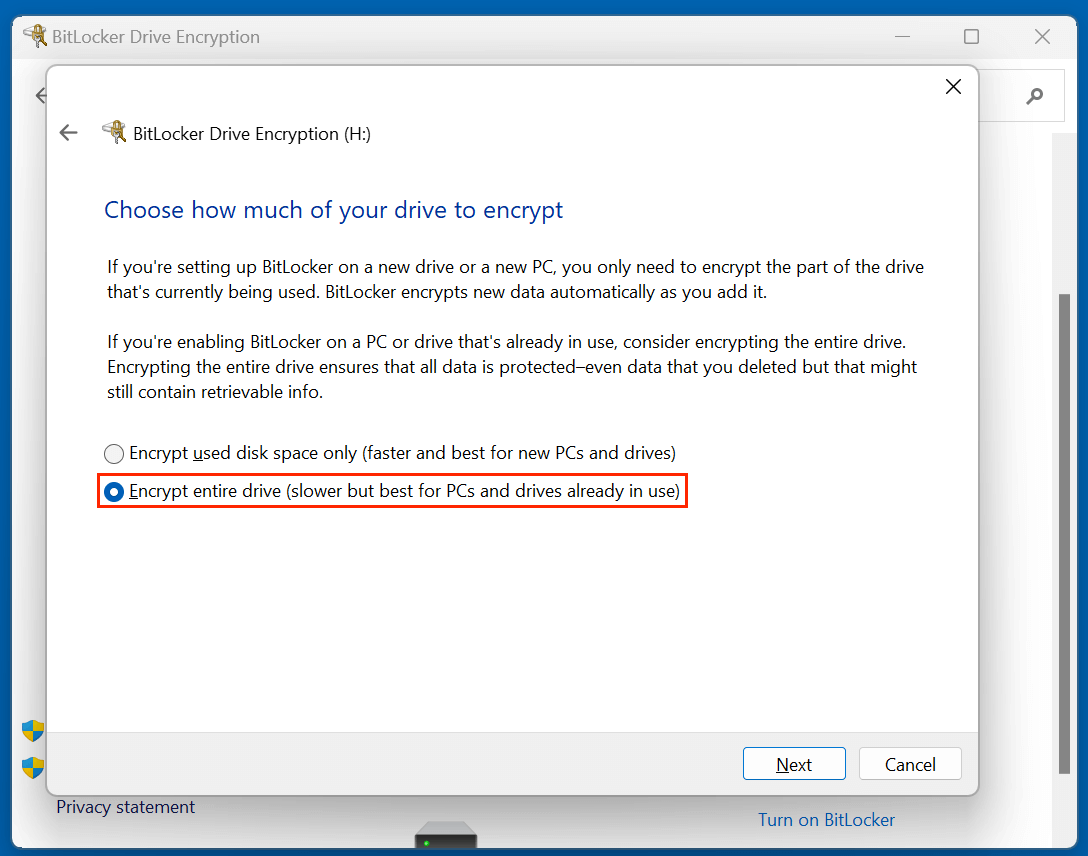The height and width of the screenshot is (856, 1088).
Task: Click the Next button
Action: point(794,763)
